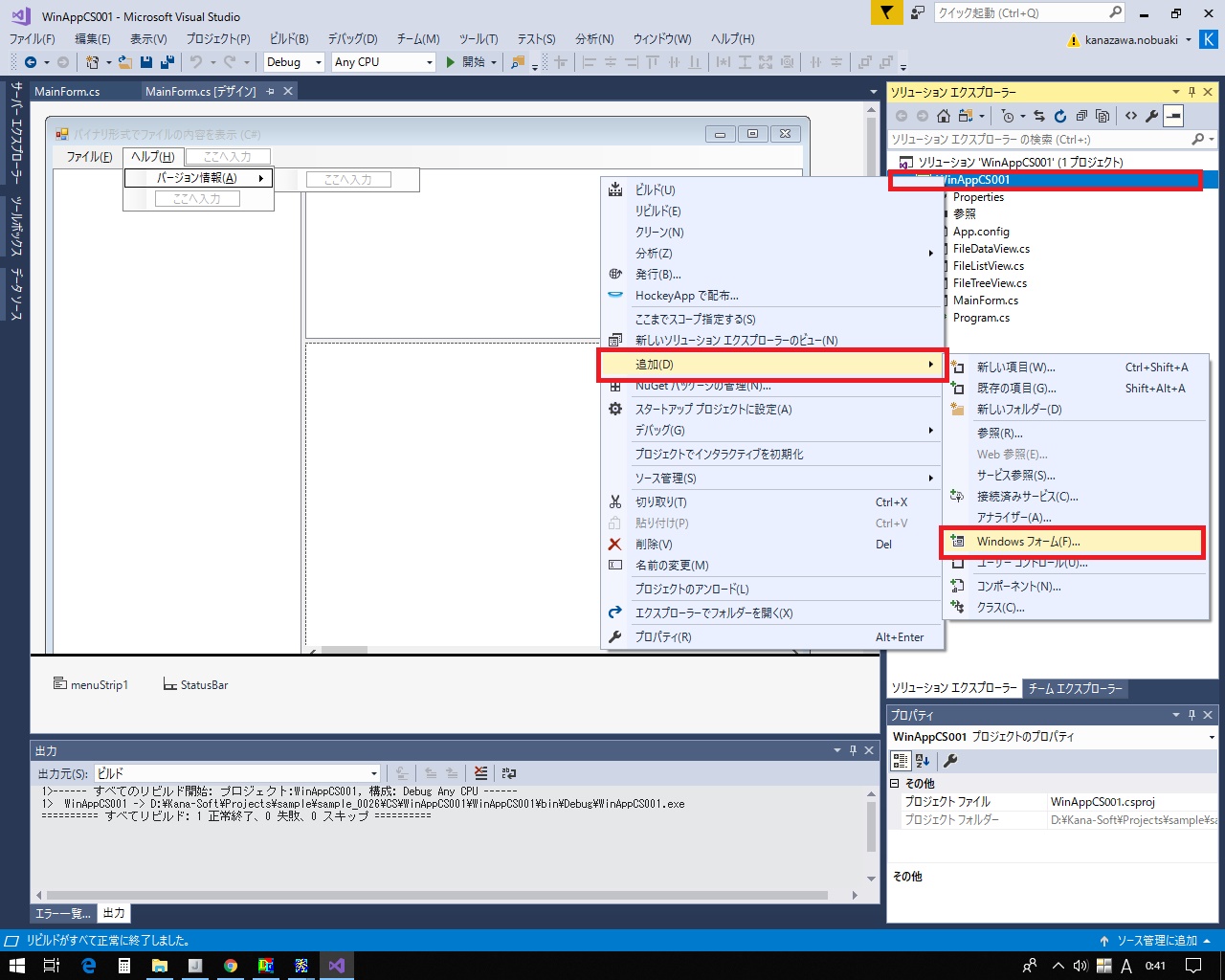1225x980 pixels.
Task: Choose リビルド(E) from context menu
Action: coord(771,212)
